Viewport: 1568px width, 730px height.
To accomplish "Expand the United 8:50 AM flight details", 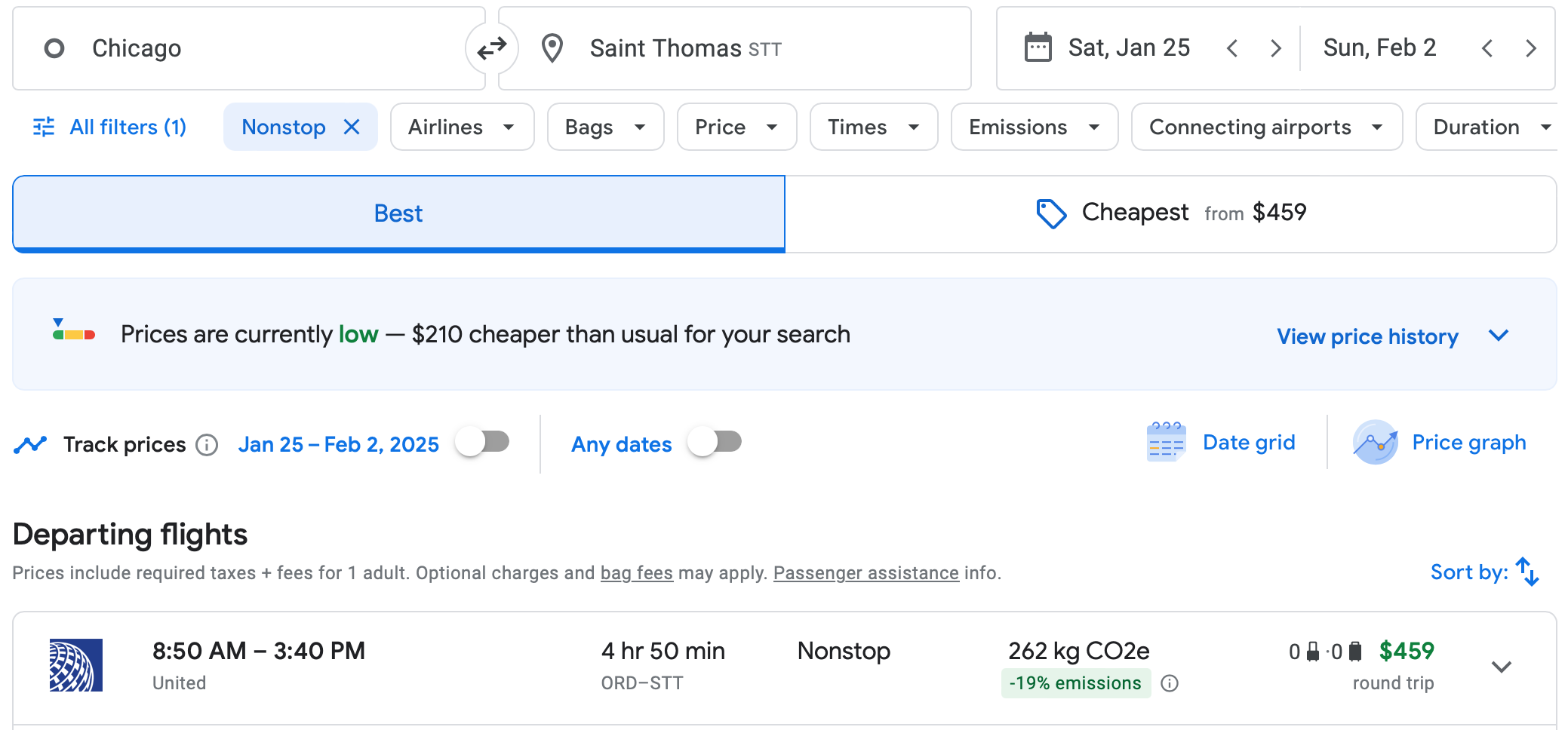I will (1502, 667).
